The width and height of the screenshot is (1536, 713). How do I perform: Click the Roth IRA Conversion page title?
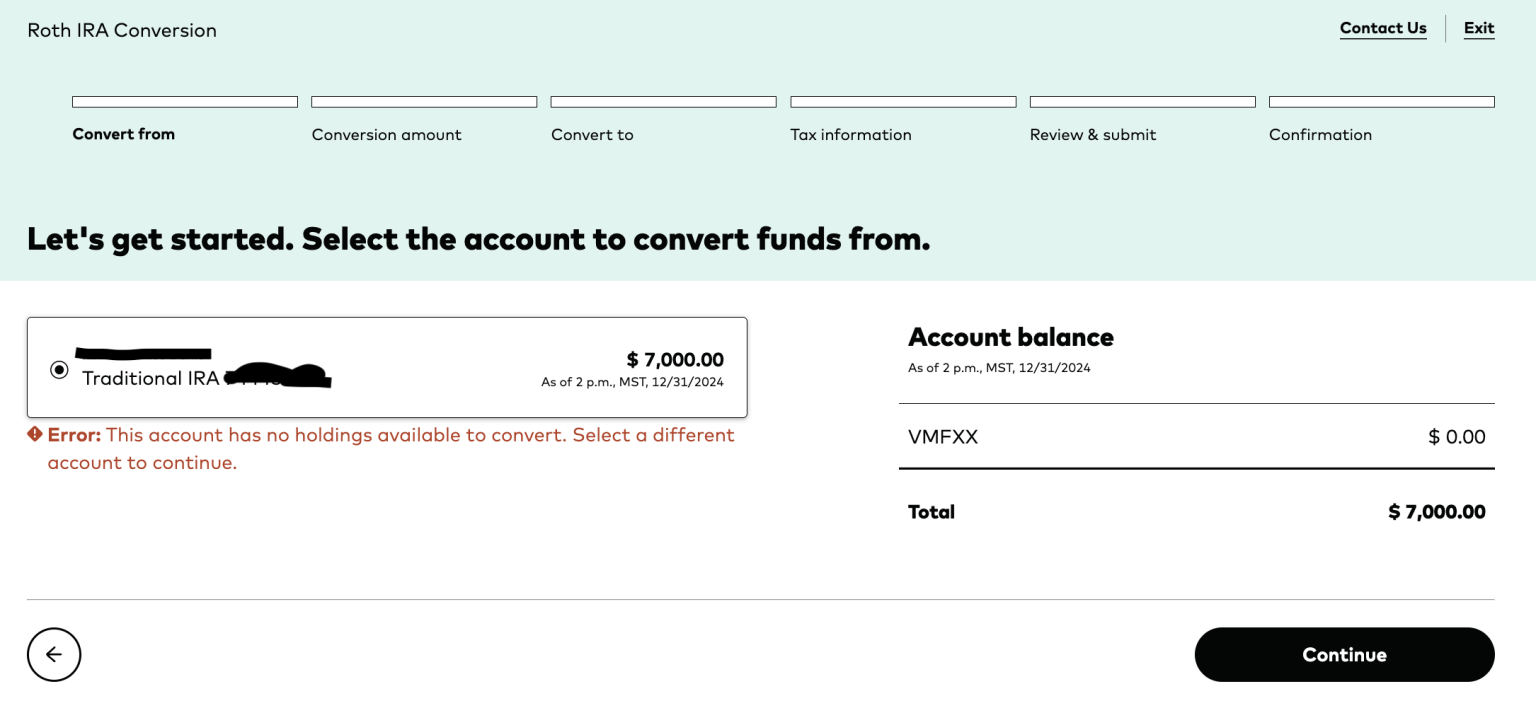[x=121, y=30]
